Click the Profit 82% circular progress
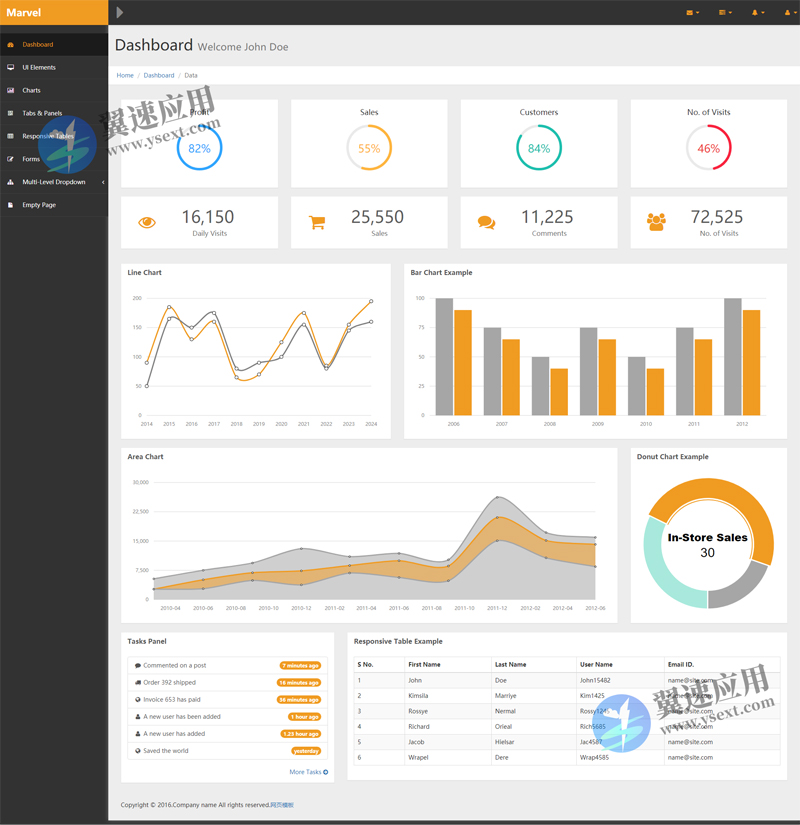The image size is (800, 825). [x=199, y=148]
